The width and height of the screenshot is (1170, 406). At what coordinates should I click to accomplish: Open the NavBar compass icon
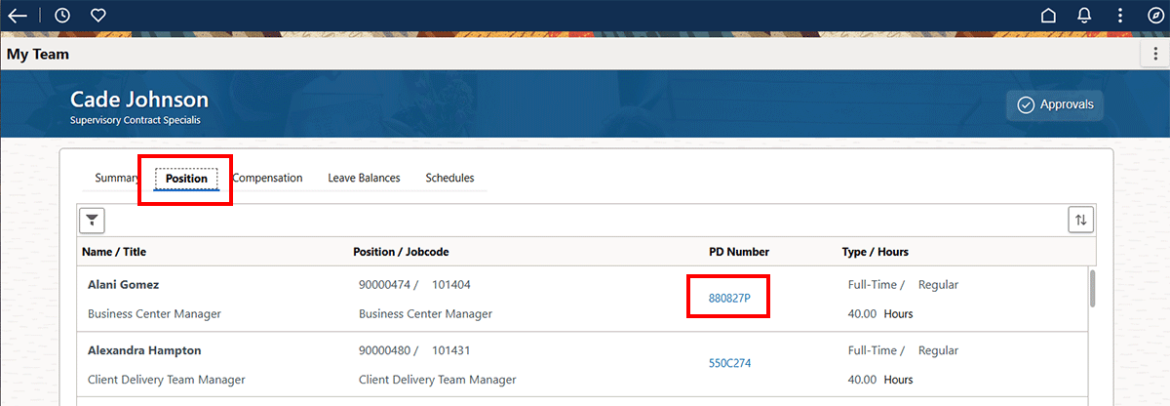tap(1155, 16)
